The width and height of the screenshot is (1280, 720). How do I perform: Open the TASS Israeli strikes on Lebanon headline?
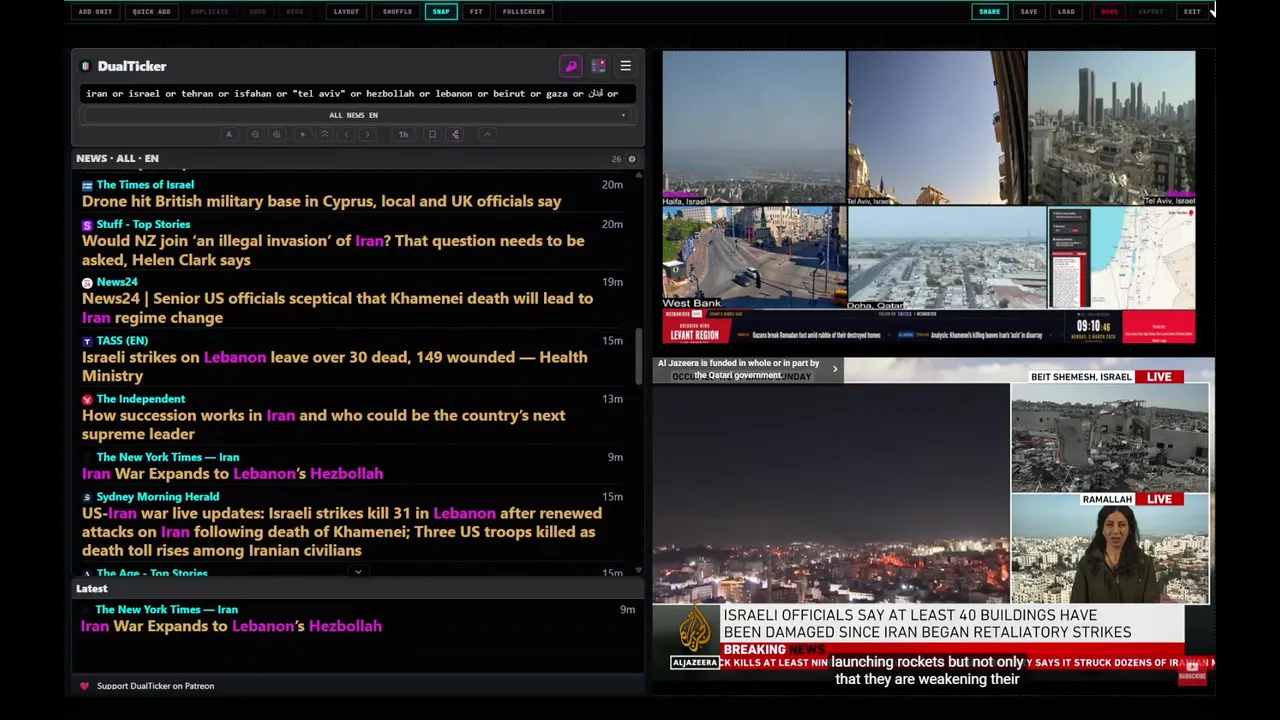[334, 366]
